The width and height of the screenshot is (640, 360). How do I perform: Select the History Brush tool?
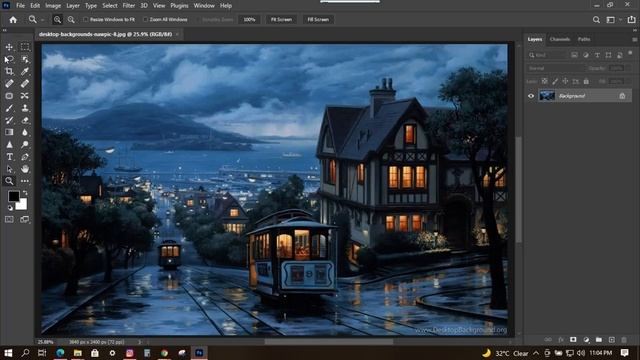[x=9, y=120]
